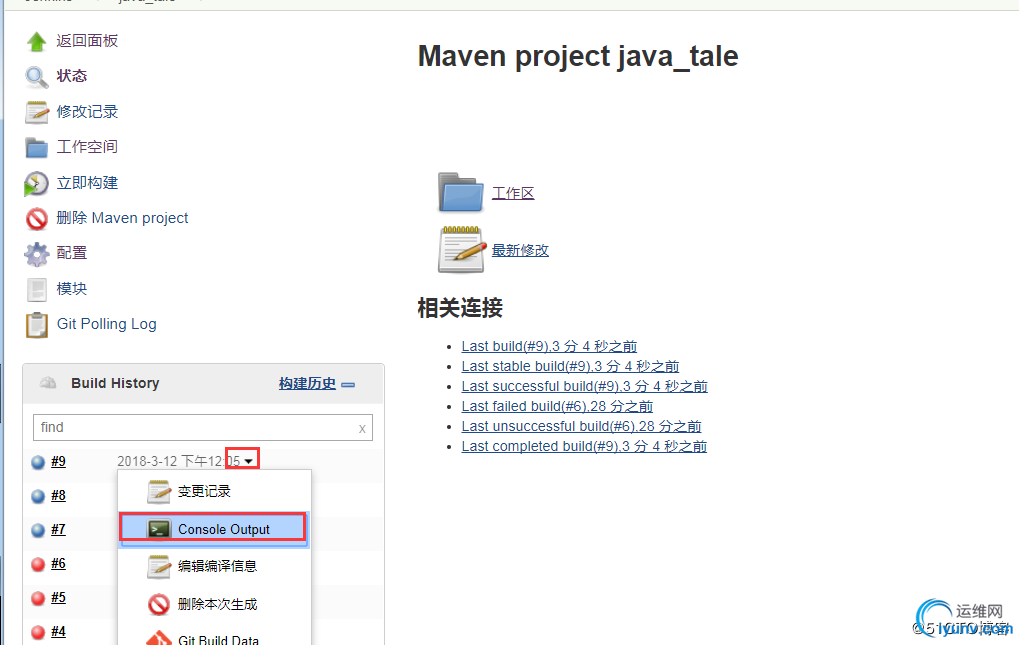This screenshot has height=645, width=1019.
Task: Clear the find field with the x
Action: click(x=362, y=428)
